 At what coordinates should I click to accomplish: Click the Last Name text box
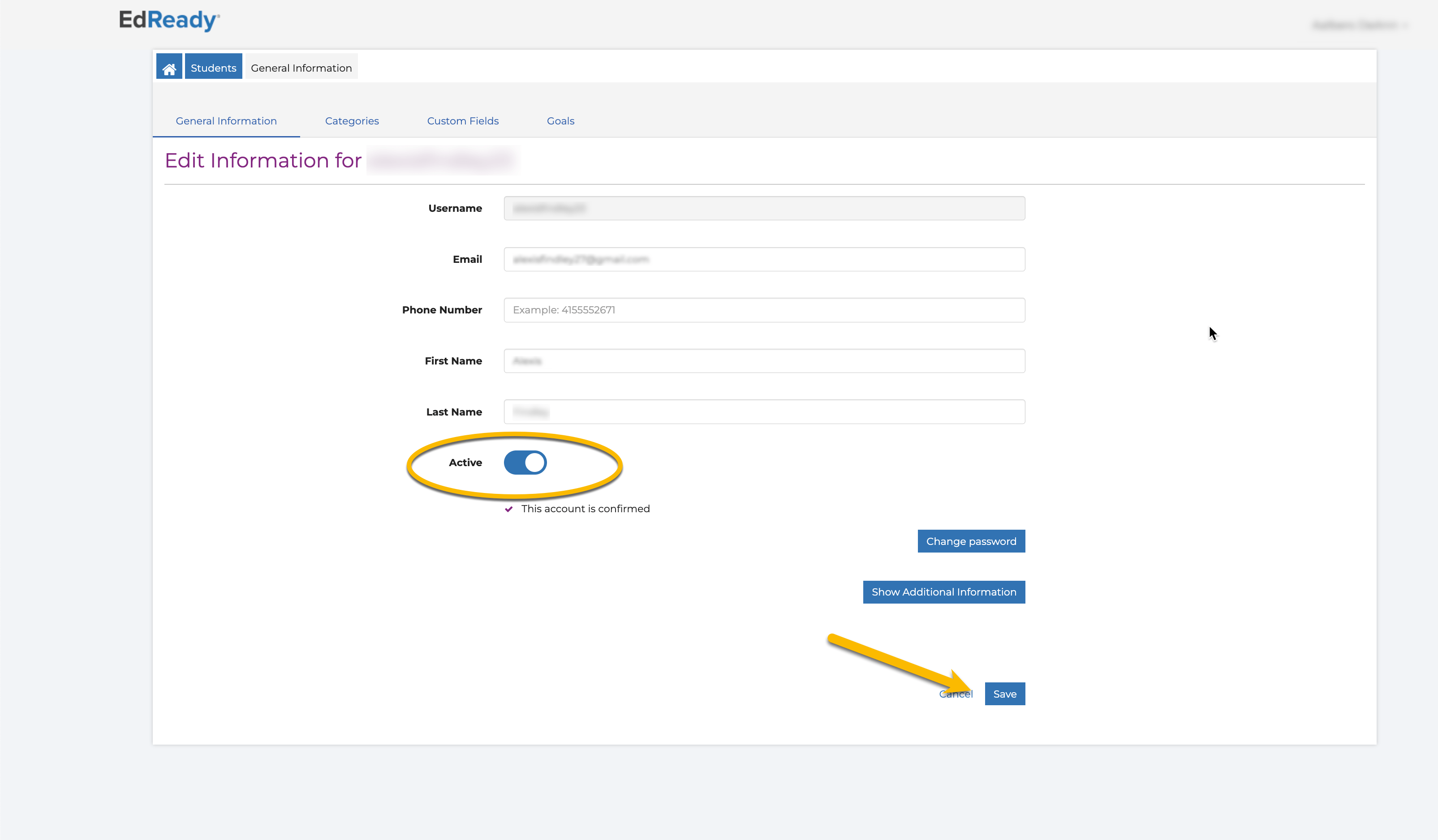click(x=763, y=412)
